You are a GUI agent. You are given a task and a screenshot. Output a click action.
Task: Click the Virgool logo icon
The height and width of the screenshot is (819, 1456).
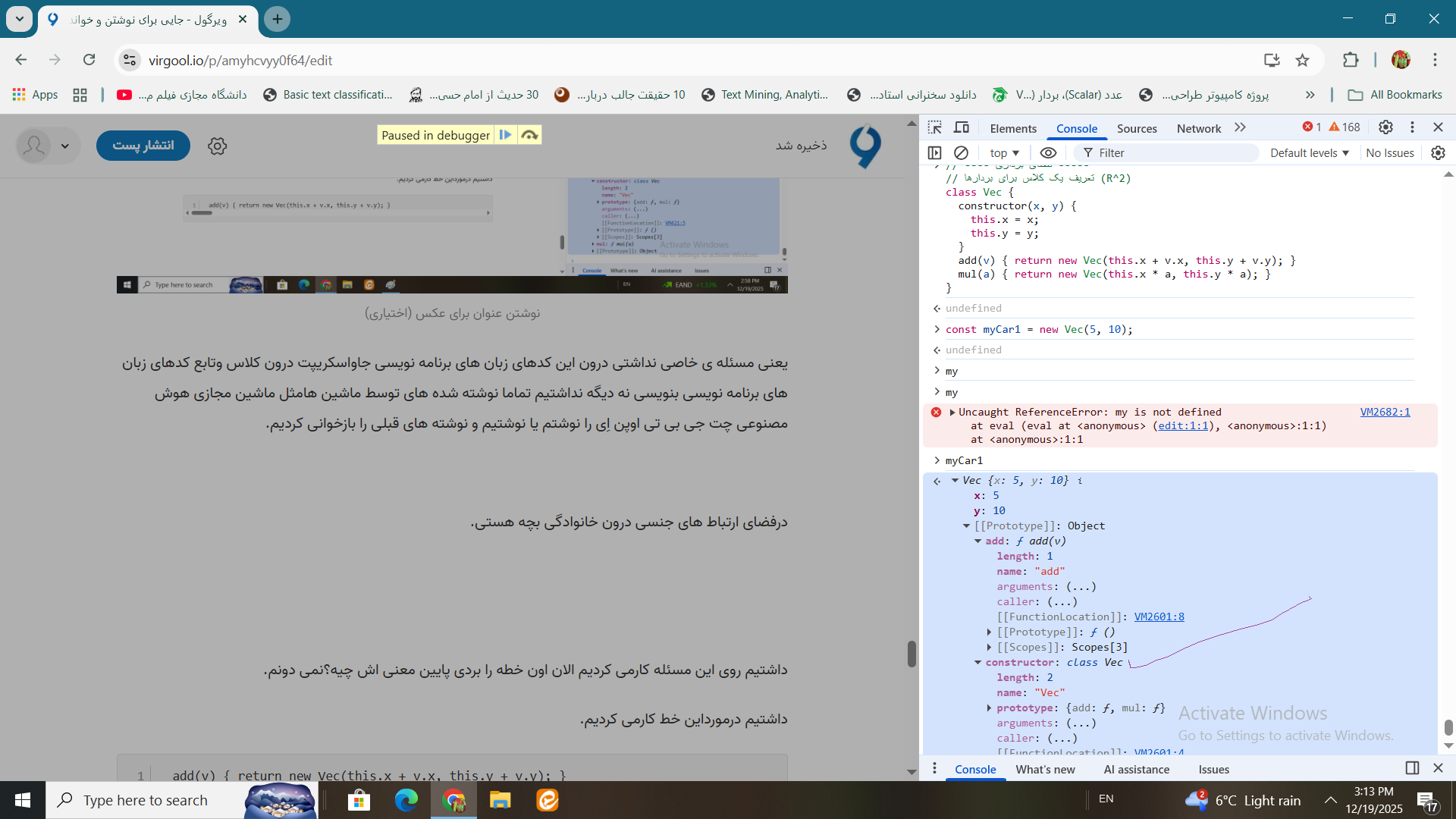pos(865,146)
